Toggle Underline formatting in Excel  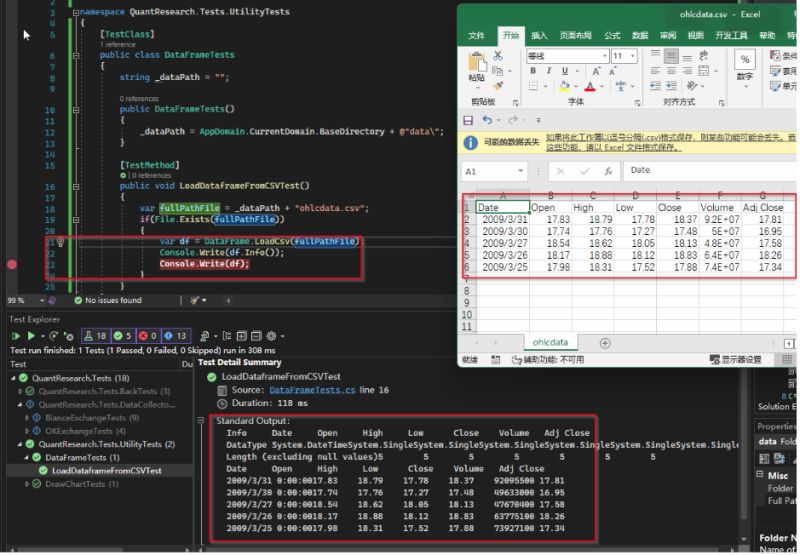click(x=565, y=71)
